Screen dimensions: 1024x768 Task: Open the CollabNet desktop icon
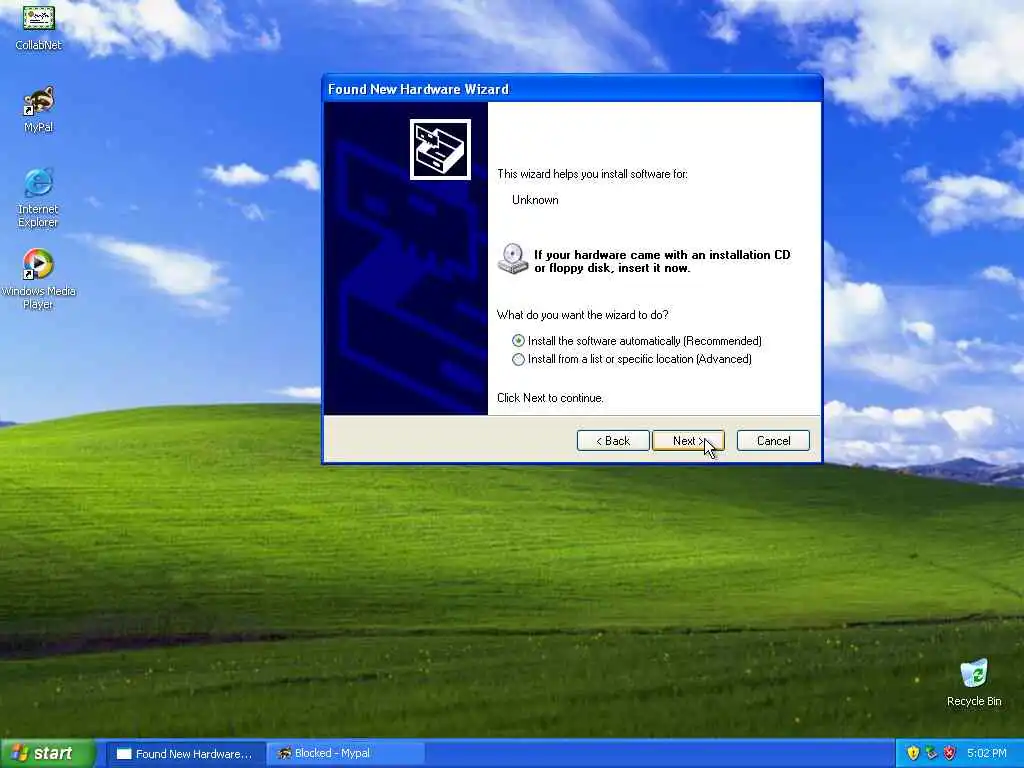[39, 26]
